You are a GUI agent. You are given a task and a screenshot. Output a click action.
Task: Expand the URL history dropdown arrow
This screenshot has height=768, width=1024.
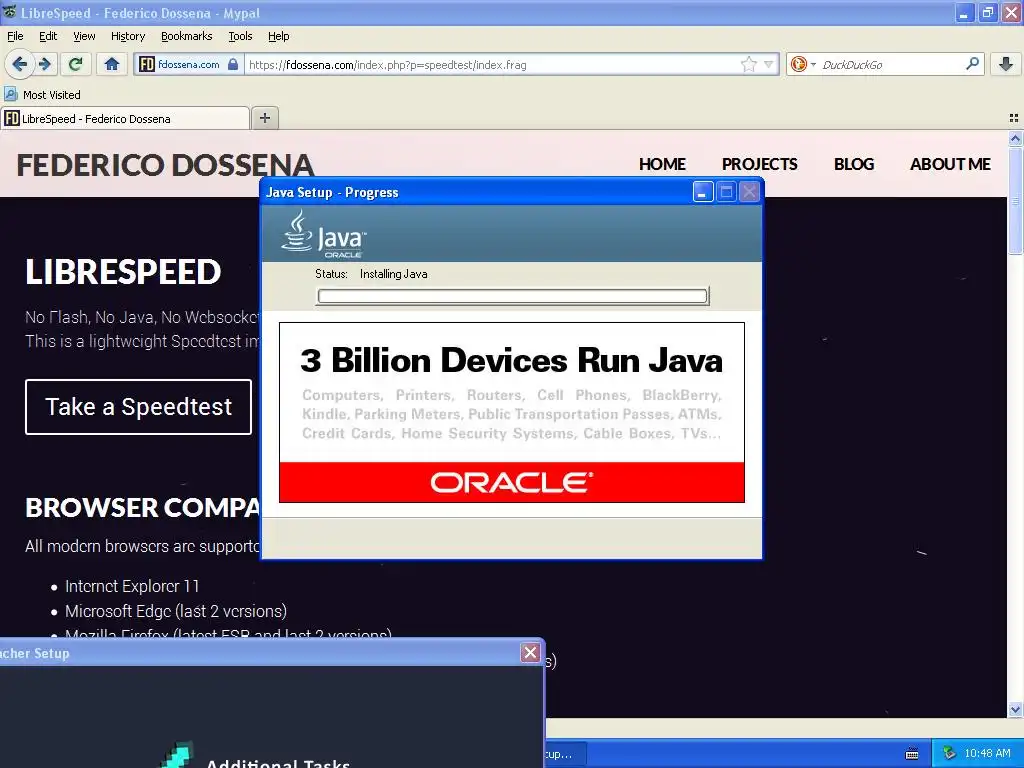(x=769, y=64)
